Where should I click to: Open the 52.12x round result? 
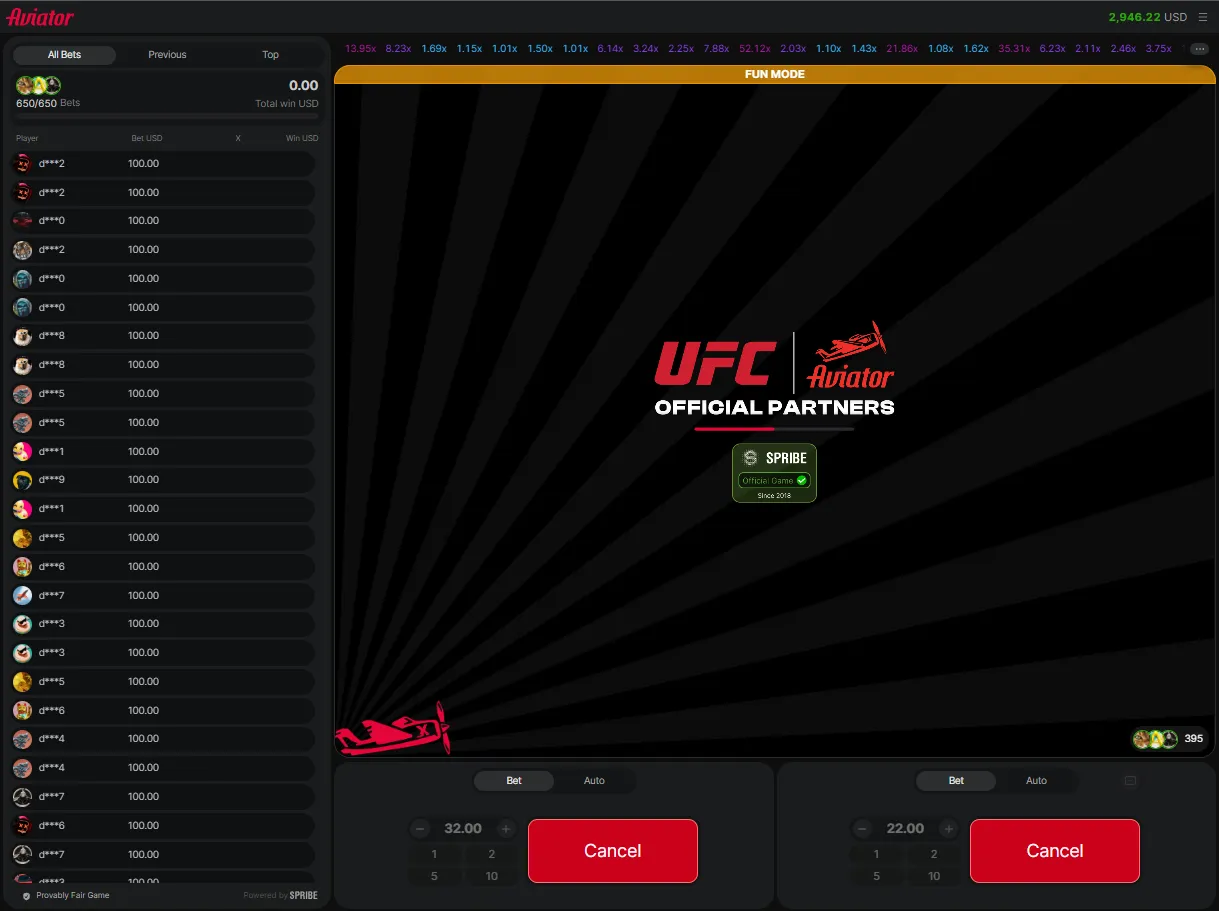click(755, 49)
